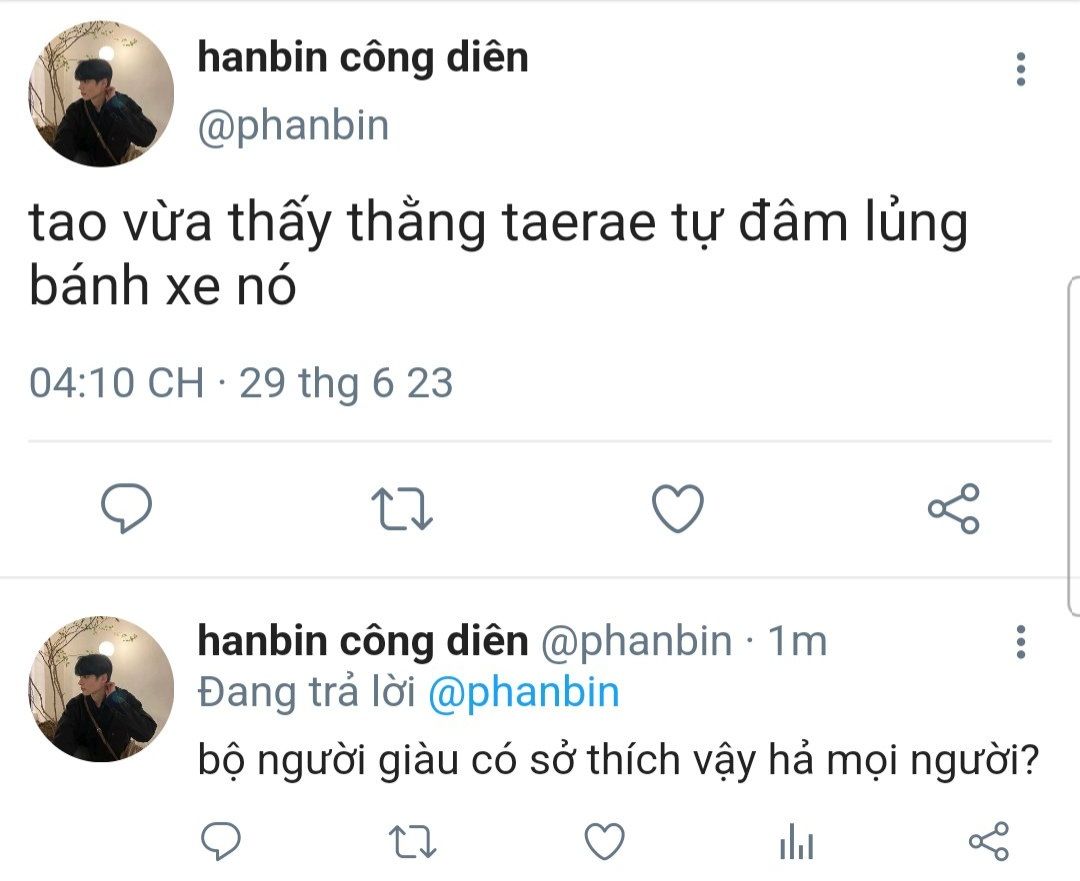Reply to the second tweet
This screenshot has height=881, width=1080.
click(220, 841)
